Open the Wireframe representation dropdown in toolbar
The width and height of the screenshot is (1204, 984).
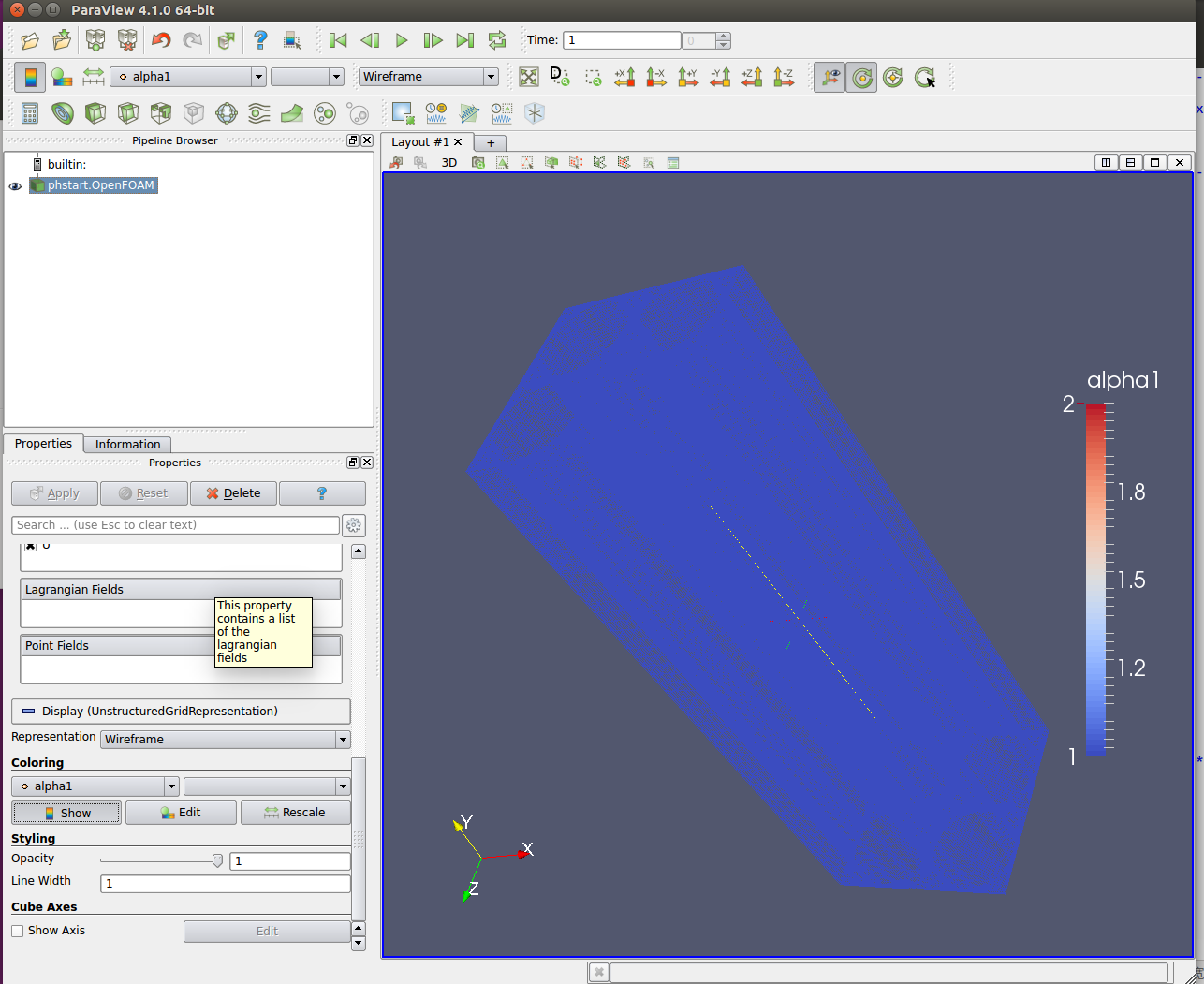coord(428,77)
